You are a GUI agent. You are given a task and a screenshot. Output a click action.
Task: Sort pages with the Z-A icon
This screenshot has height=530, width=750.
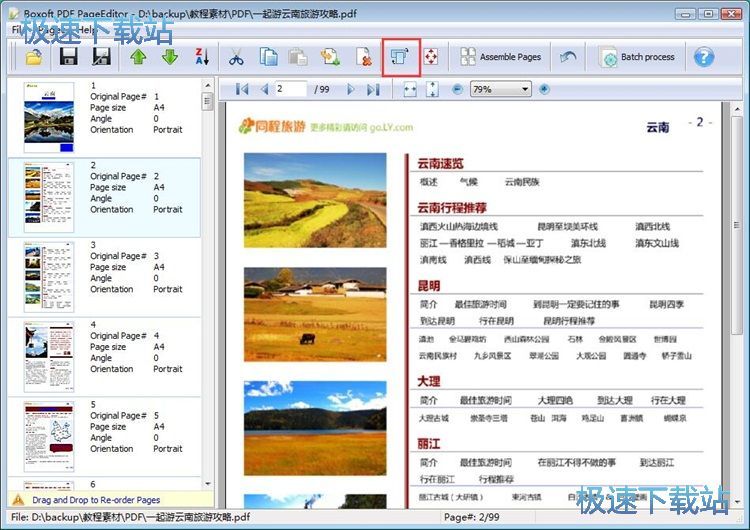[x=202, y=57]
